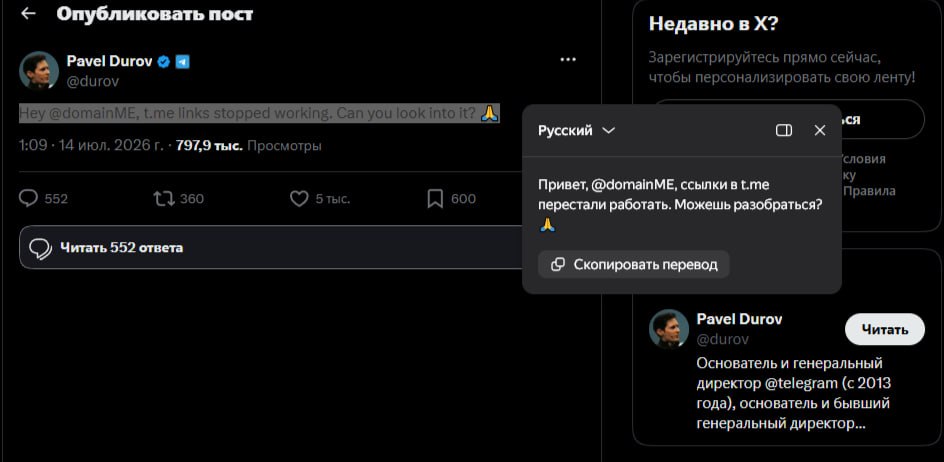
Task: Close the translation popup
Action: [820, 131]
